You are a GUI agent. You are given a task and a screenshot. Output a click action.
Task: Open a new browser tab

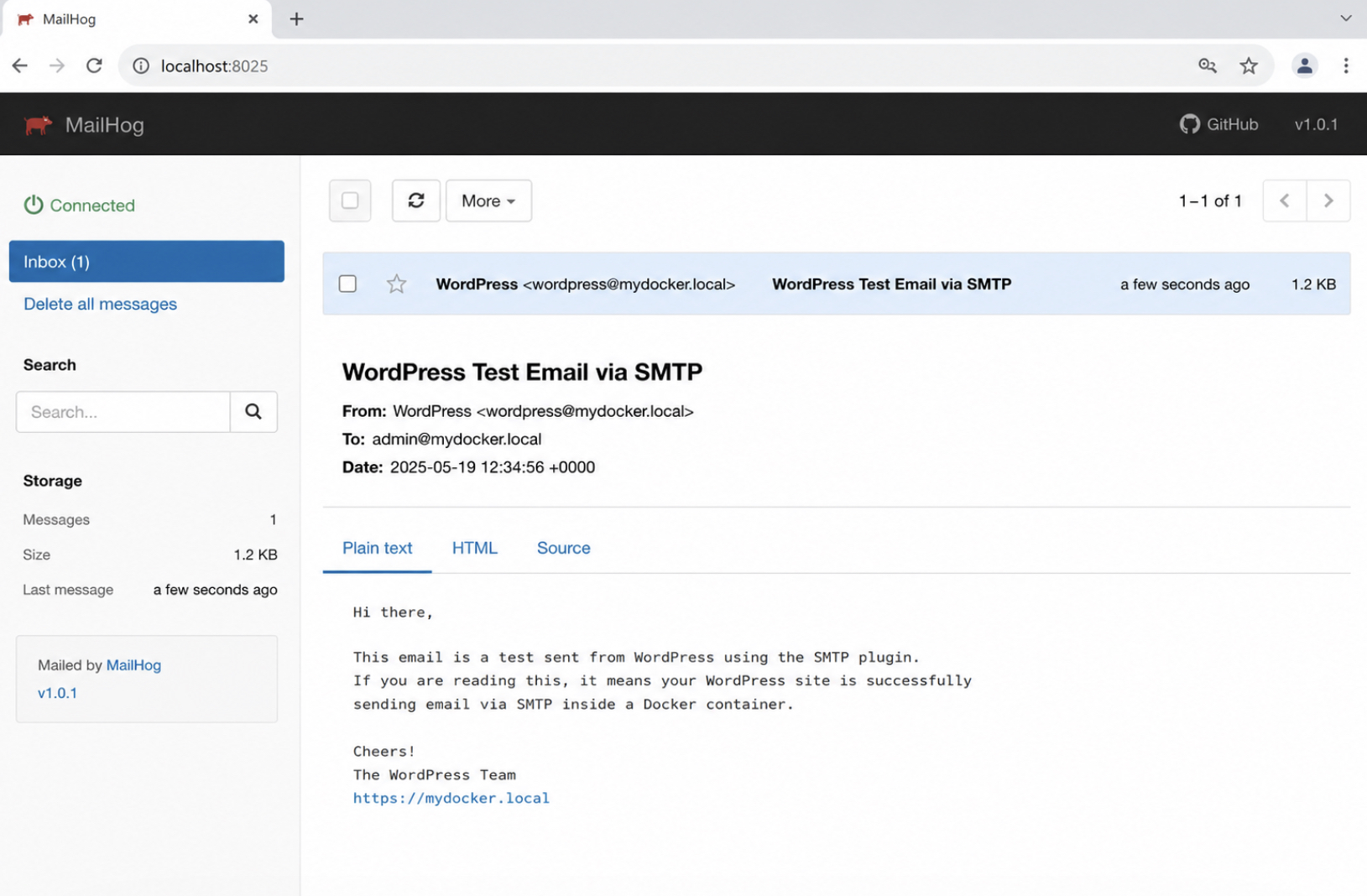coord(296,18)
